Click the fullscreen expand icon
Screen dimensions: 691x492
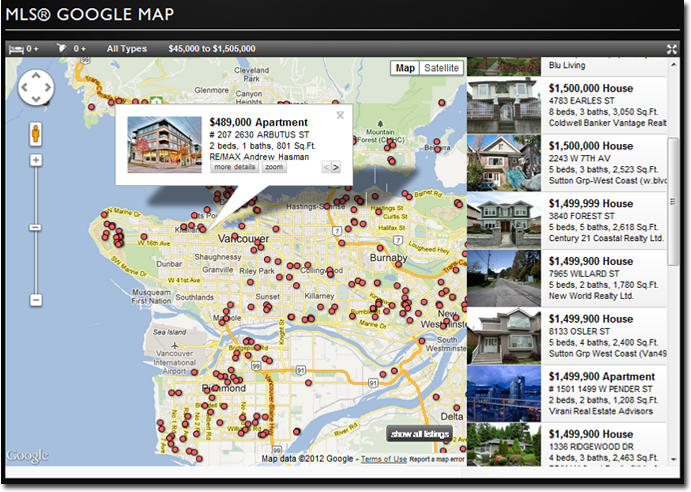[x=672, y=49]
